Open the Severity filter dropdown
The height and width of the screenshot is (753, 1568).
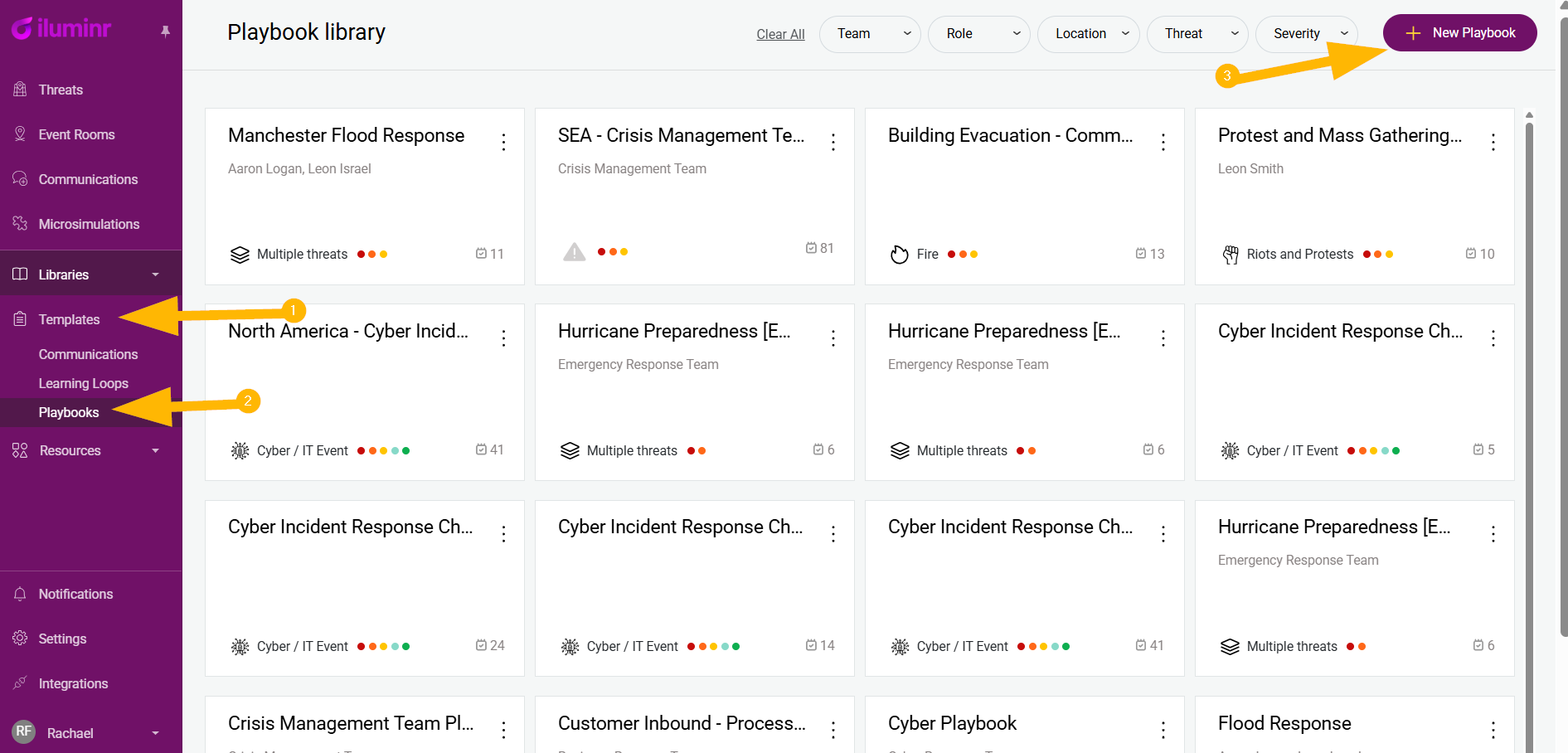(1306, 34)
